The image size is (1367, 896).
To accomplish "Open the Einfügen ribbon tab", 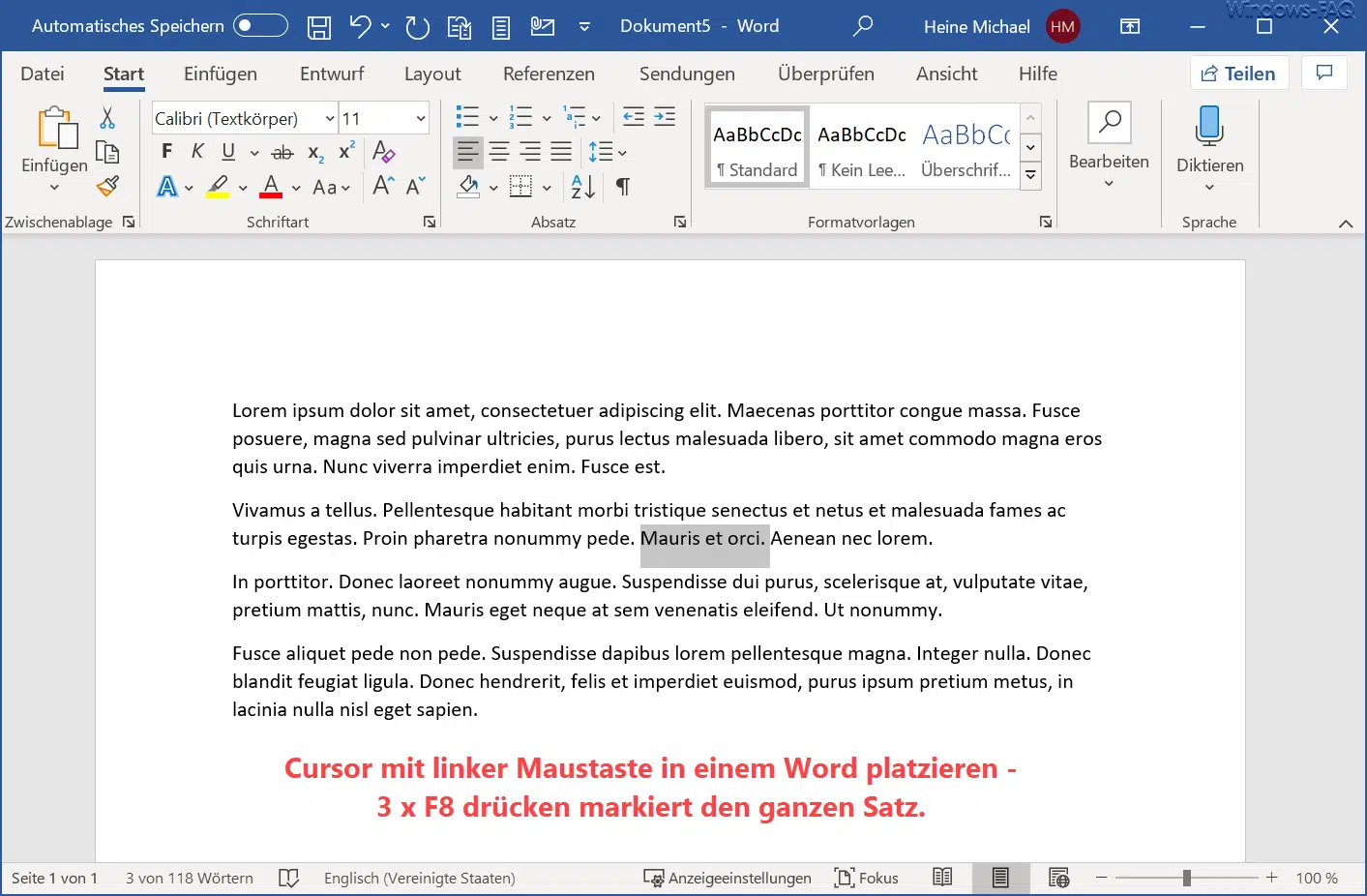I will (x=221, y=74).
